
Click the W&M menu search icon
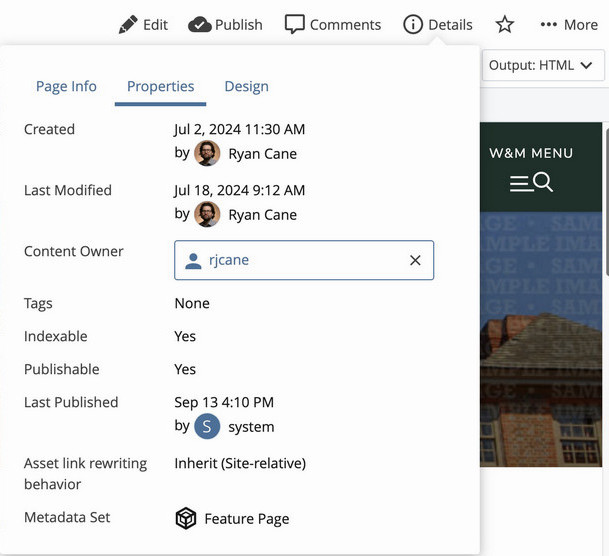[x=543, y=182]
